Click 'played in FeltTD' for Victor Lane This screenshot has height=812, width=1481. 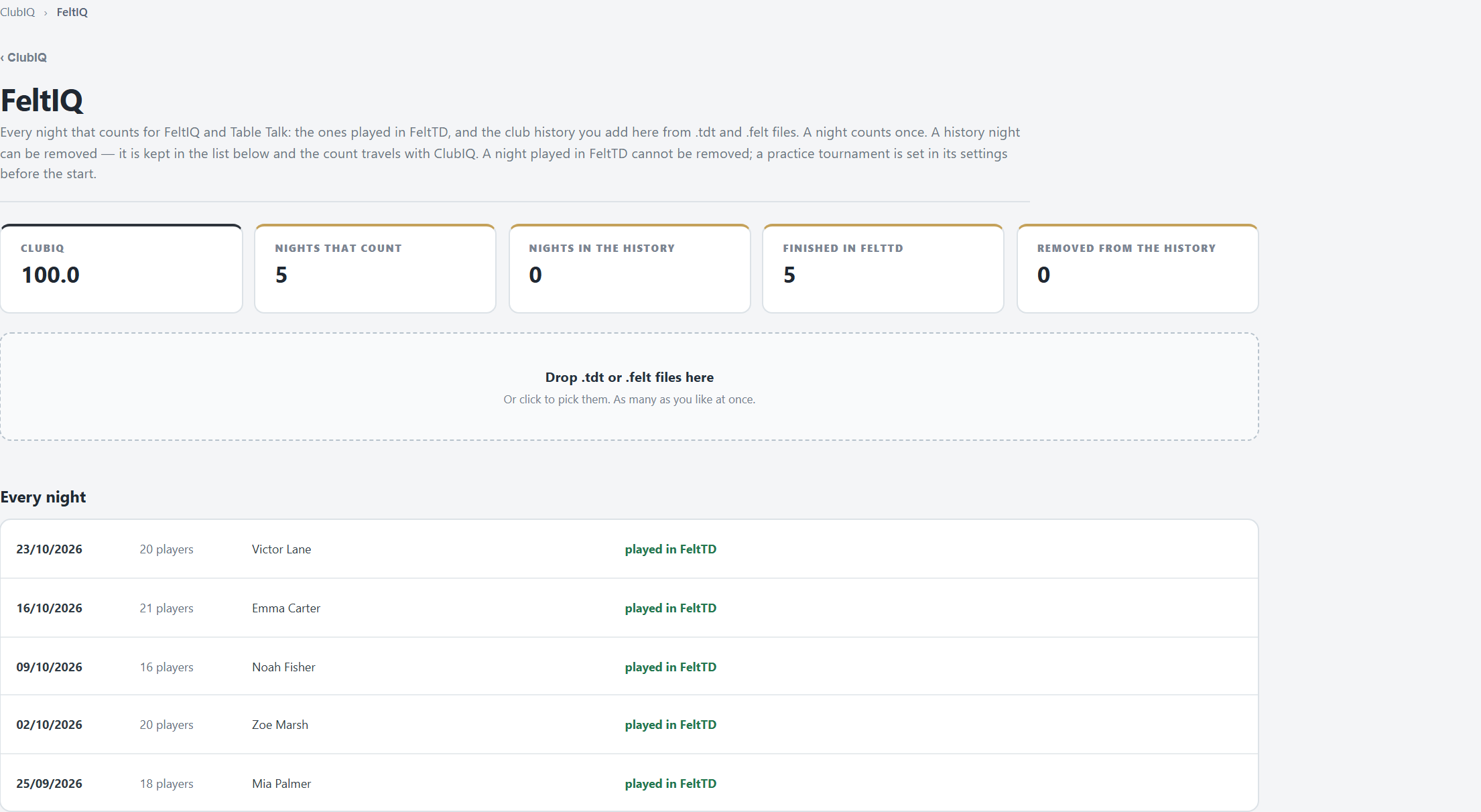(671, 549)
